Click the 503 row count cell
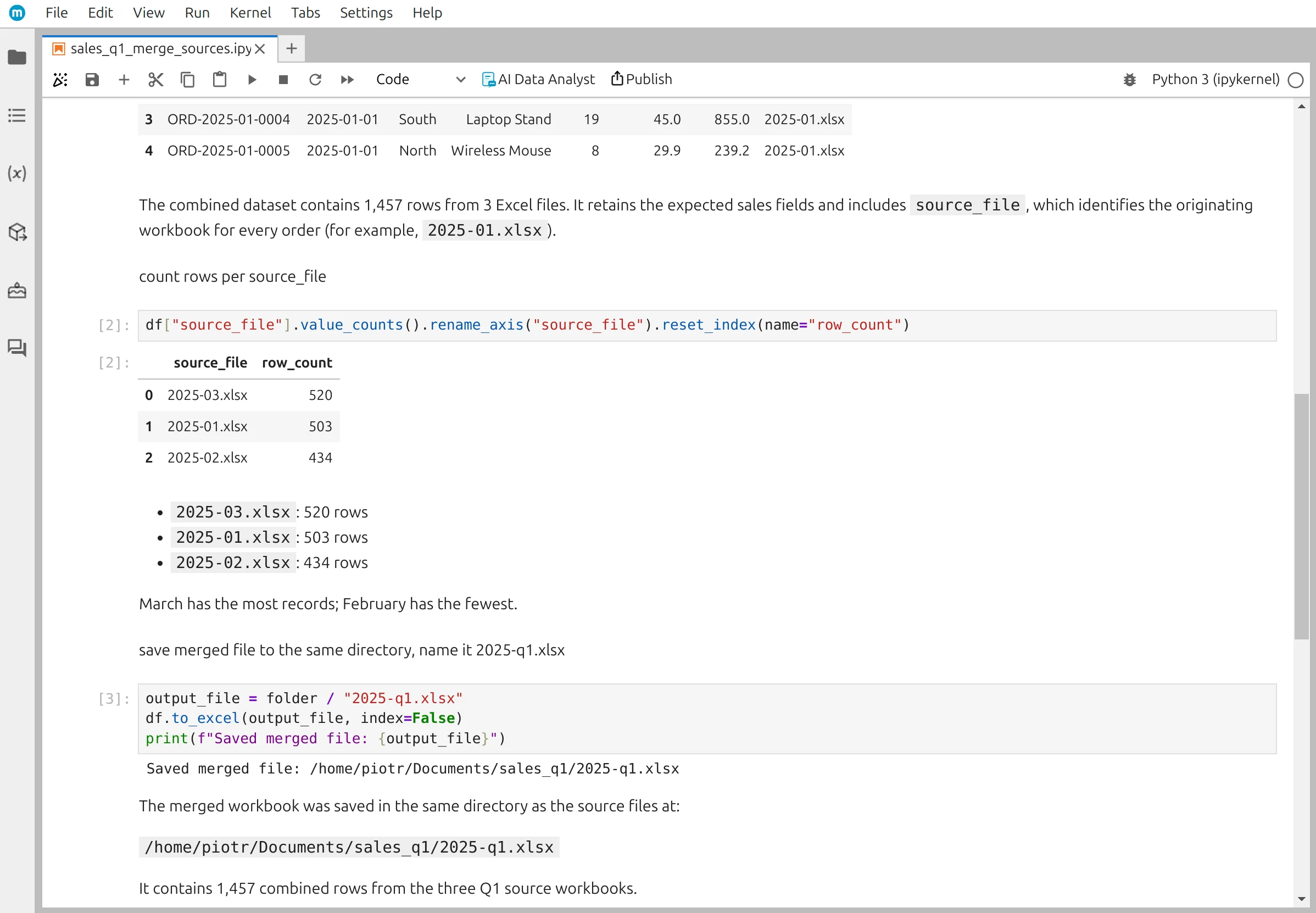 (320, 426)
